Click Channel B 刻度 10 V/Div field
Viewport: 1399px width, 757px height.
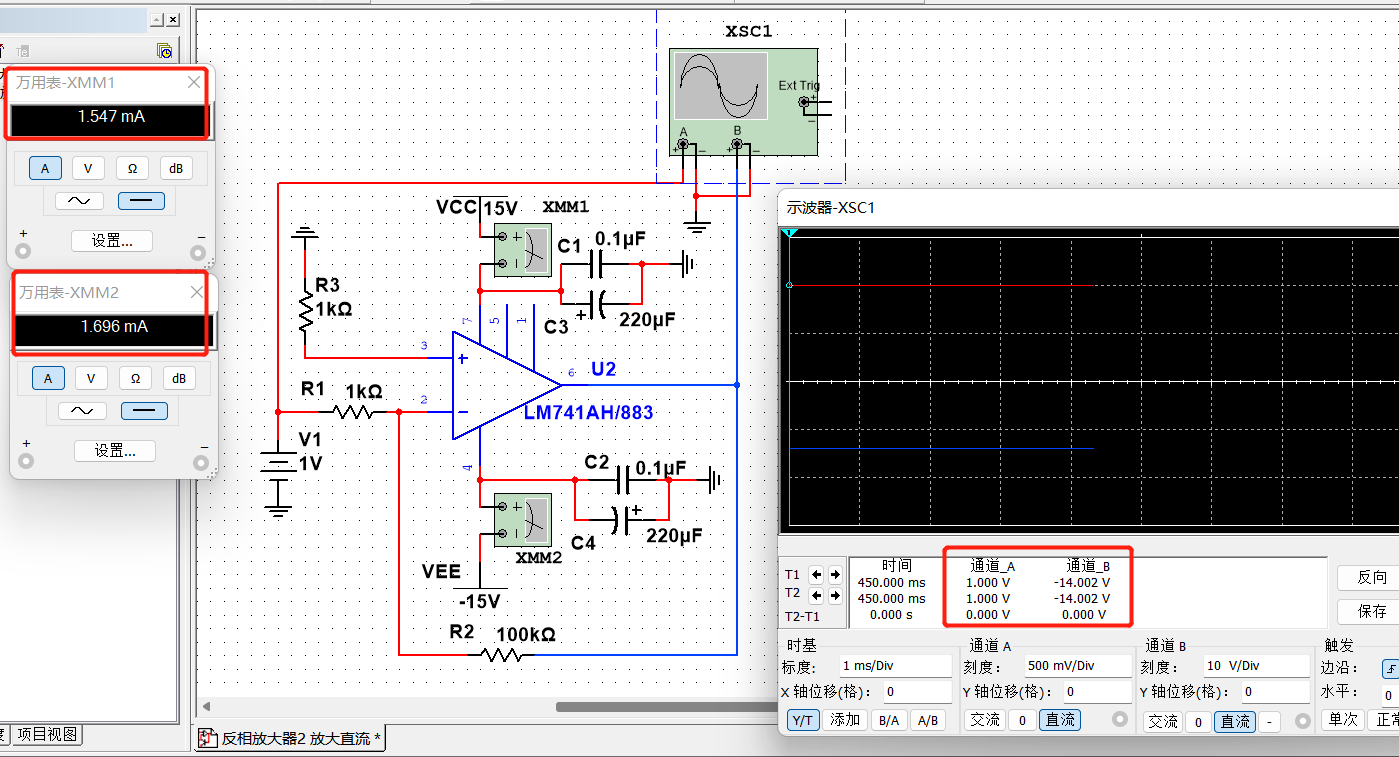1256,666
